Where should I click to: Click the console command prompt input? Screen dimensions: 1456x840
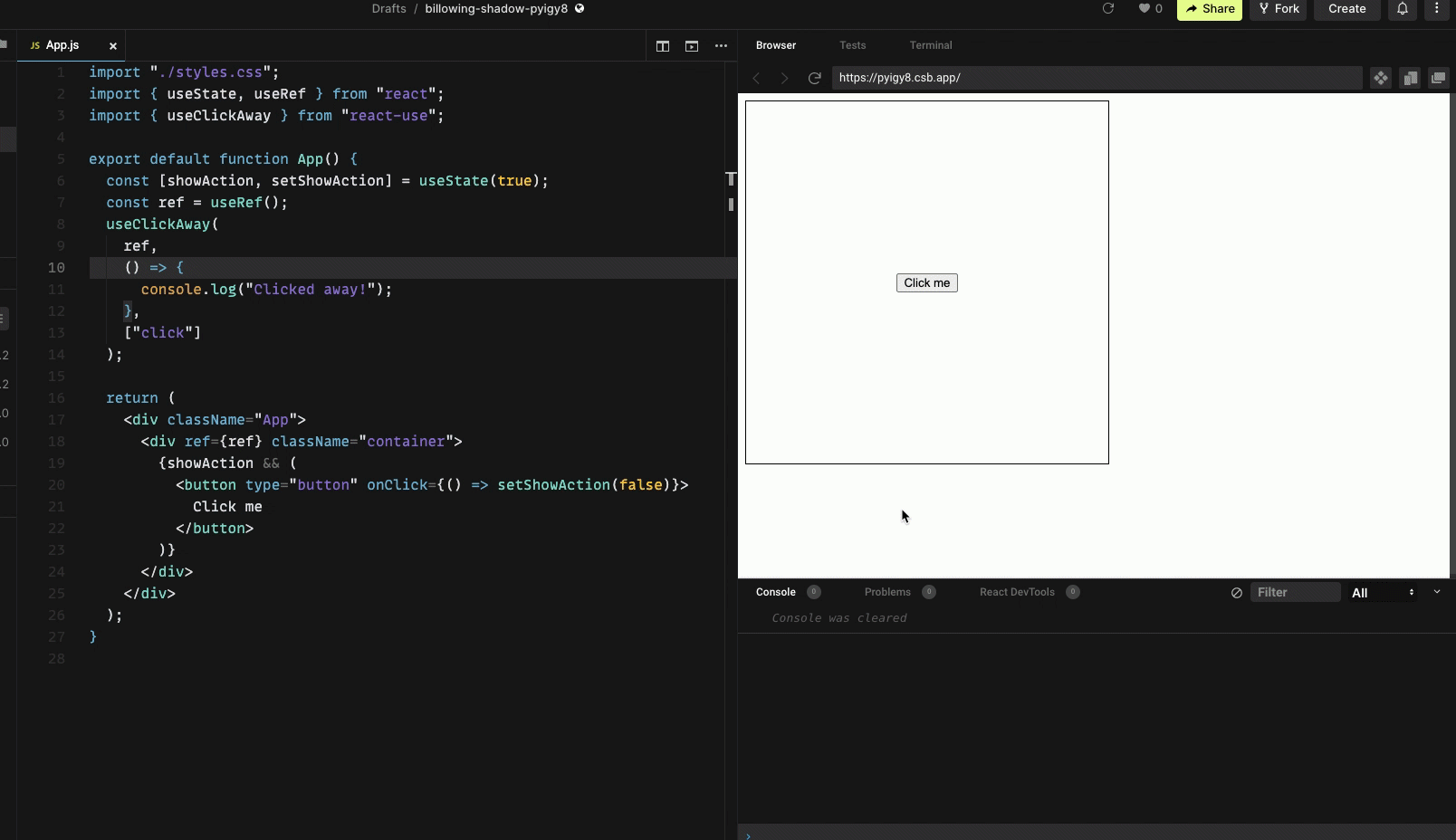coord(1097,834)
